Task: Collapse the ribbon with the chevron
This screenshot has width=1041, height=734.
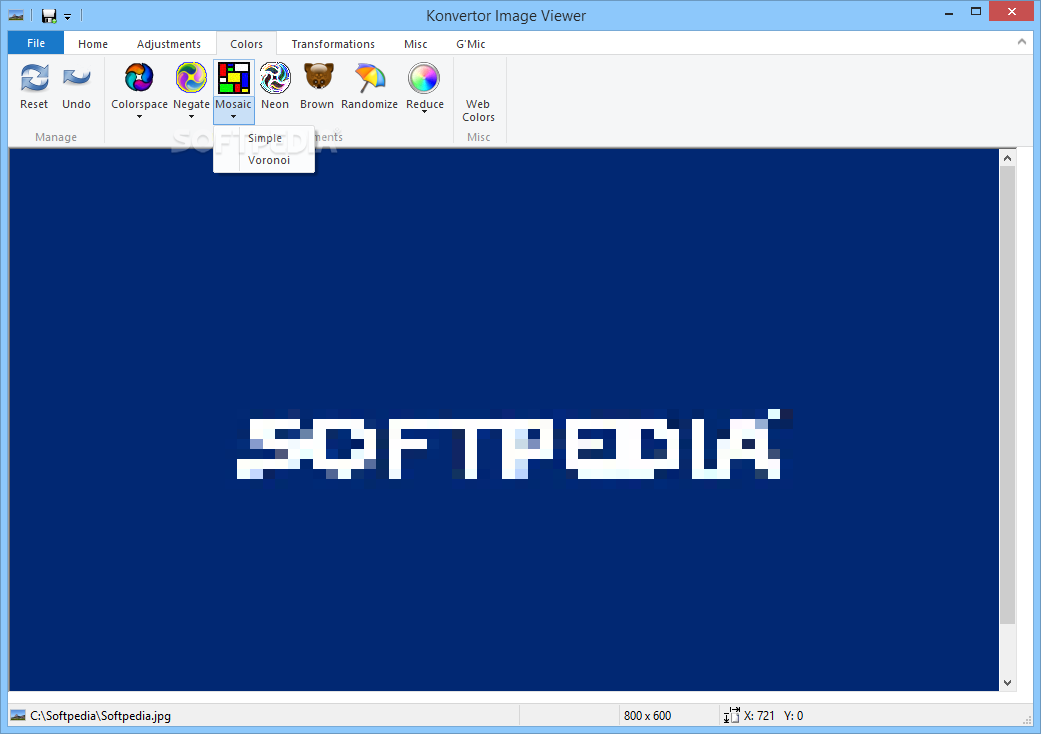Action: pos(1021,42)
